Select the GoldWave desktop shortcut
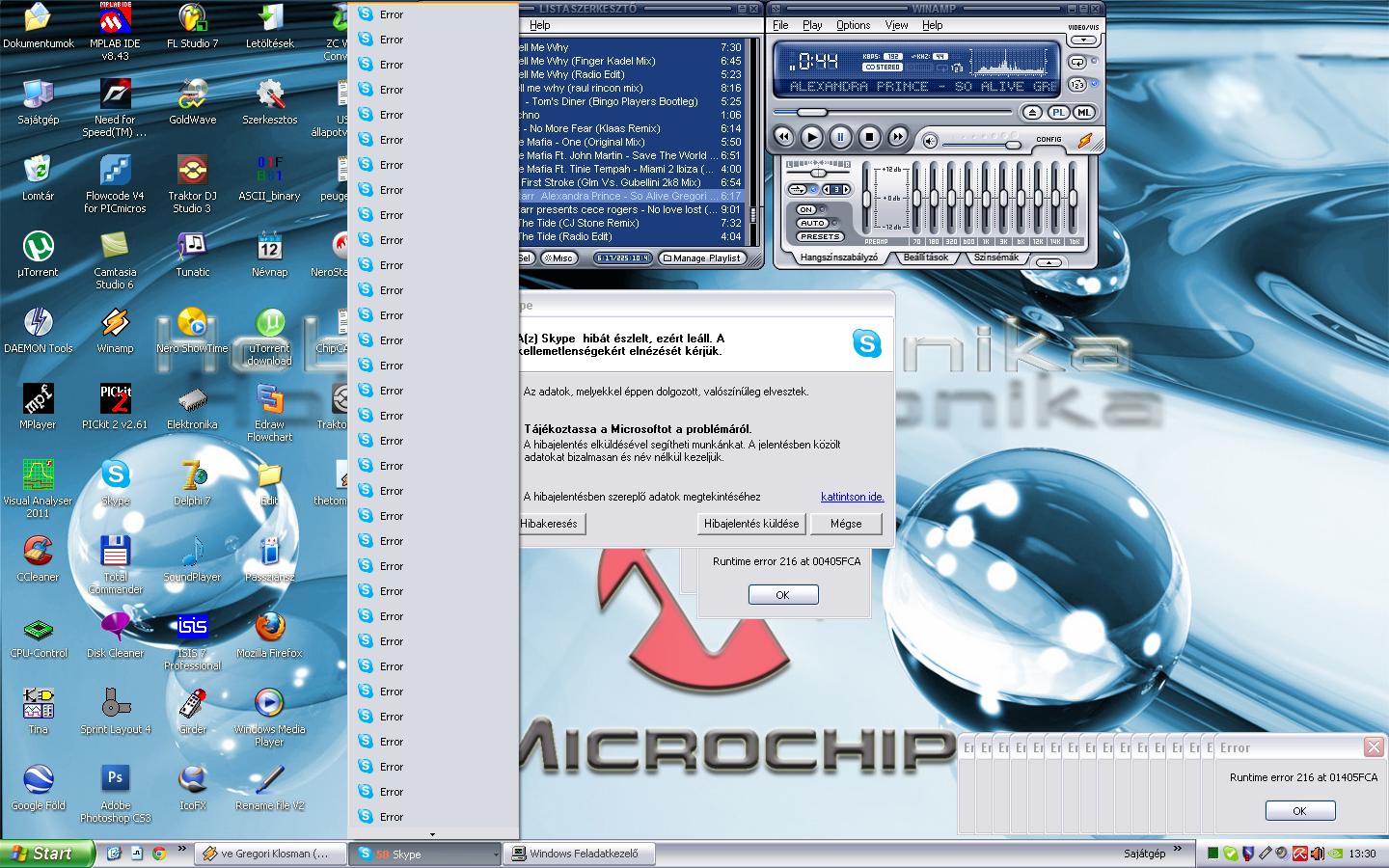Viewport: 1389px width, 868px height. [192, 102]
